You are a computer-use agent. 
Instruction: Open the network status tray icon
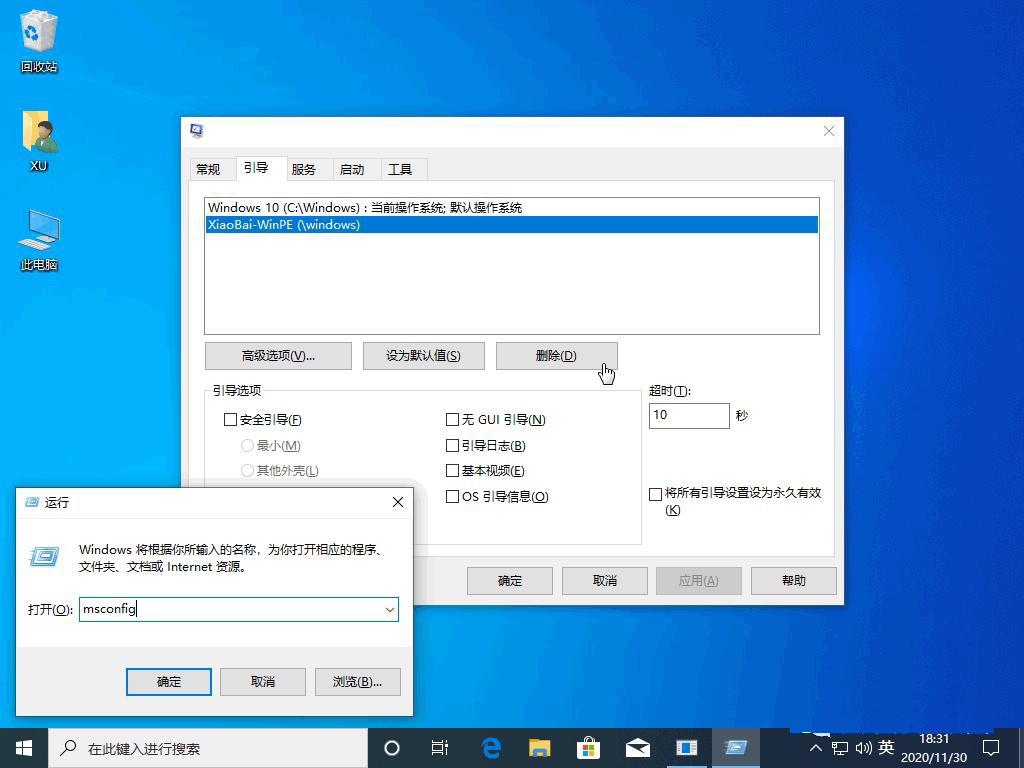(840, 748)
